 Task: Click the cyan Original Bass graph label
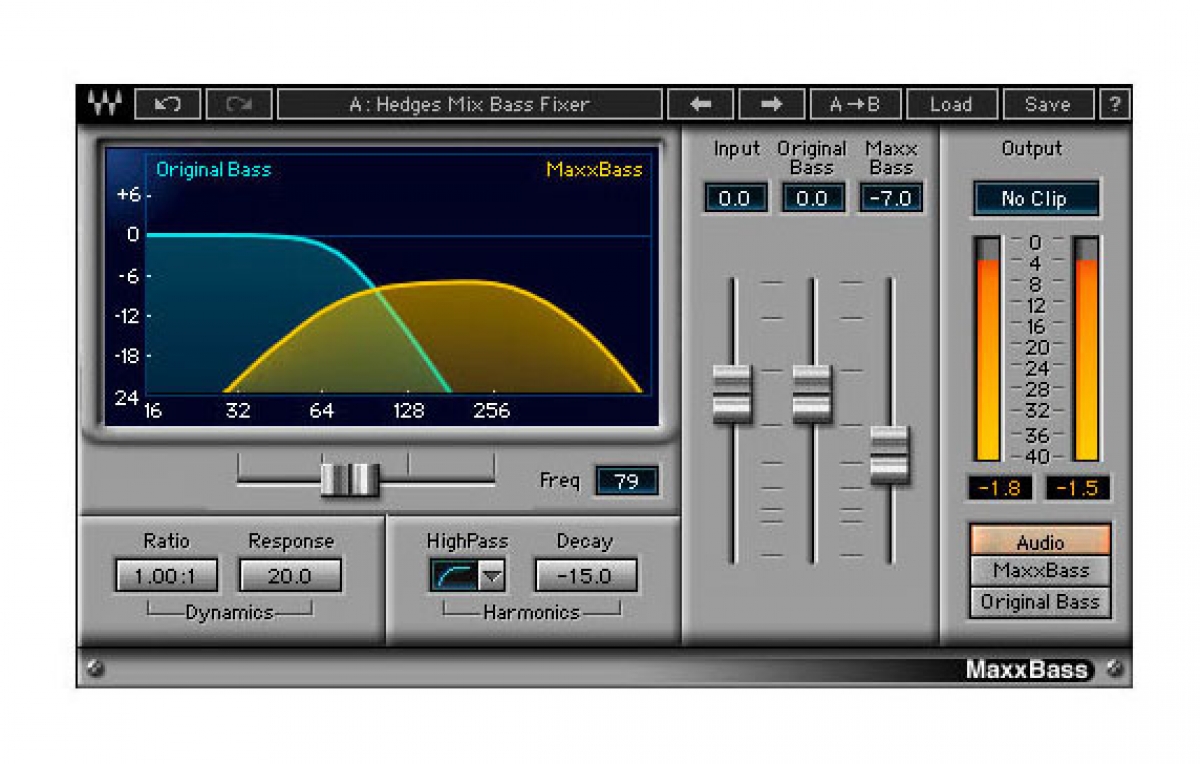(x=213, y=169)
